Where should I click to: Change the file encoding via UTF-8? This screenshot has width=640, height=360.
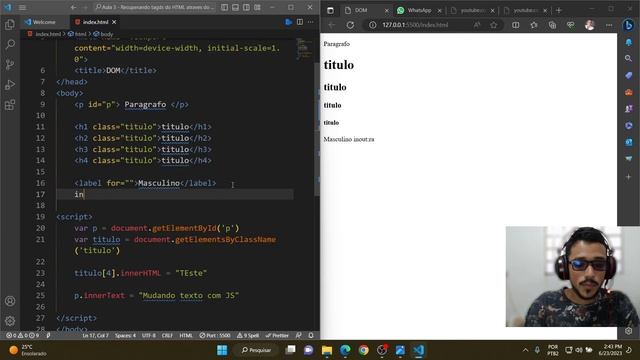(149, 336)
